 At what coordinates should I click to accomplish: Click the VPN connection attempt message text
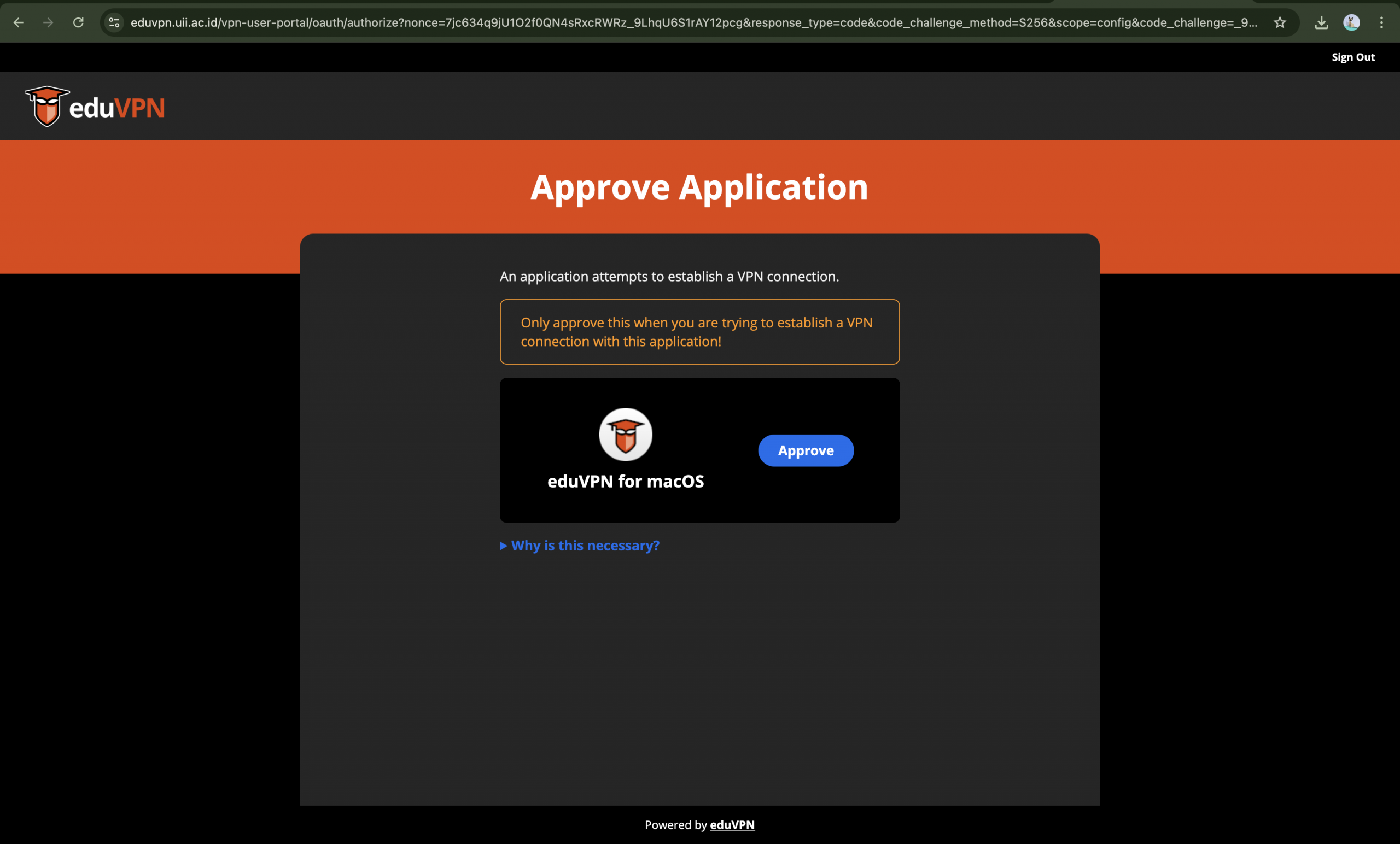click(x=669, y=277)
